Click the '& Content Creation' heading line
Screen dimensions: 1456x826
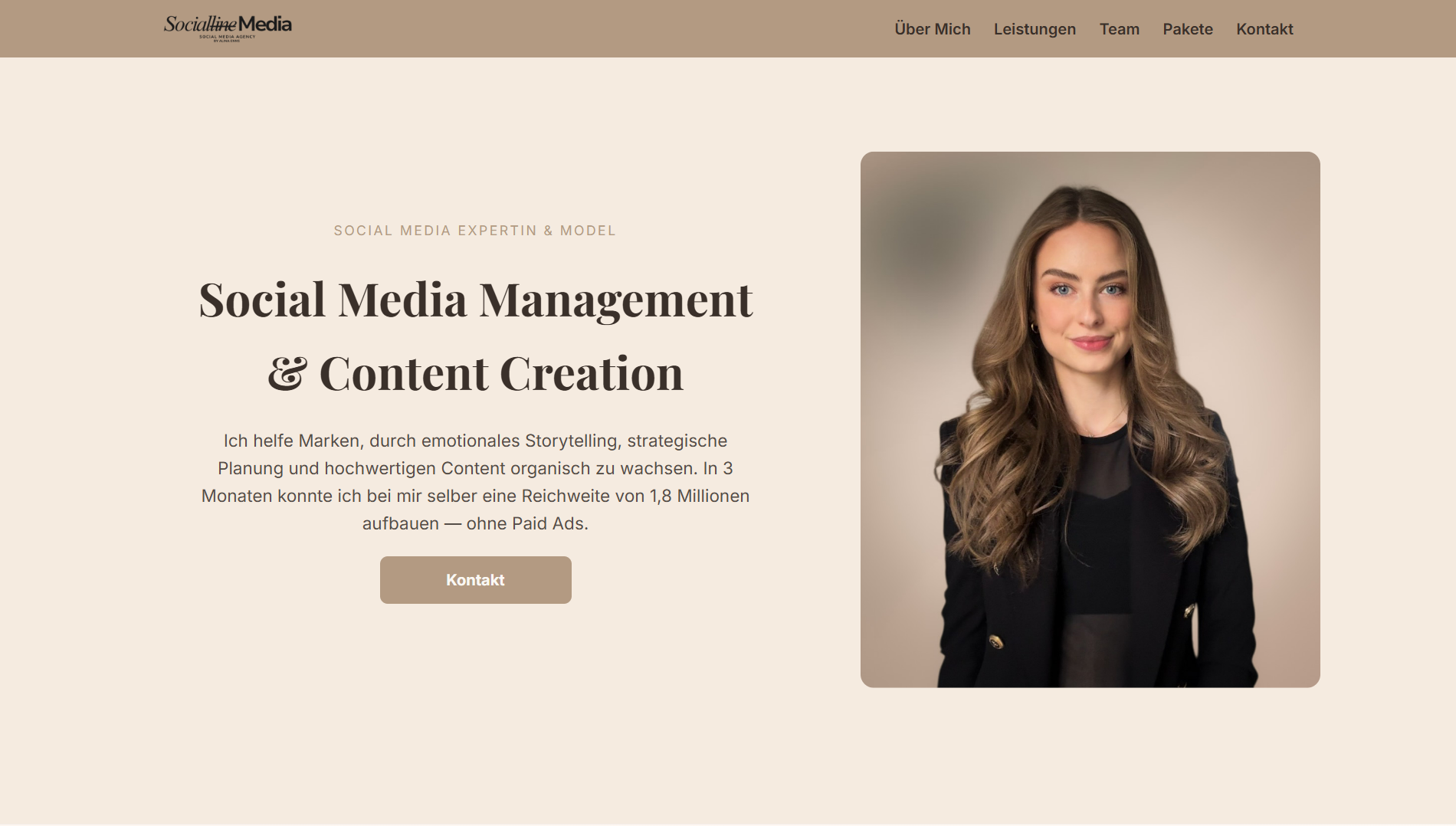click(475, 374)
